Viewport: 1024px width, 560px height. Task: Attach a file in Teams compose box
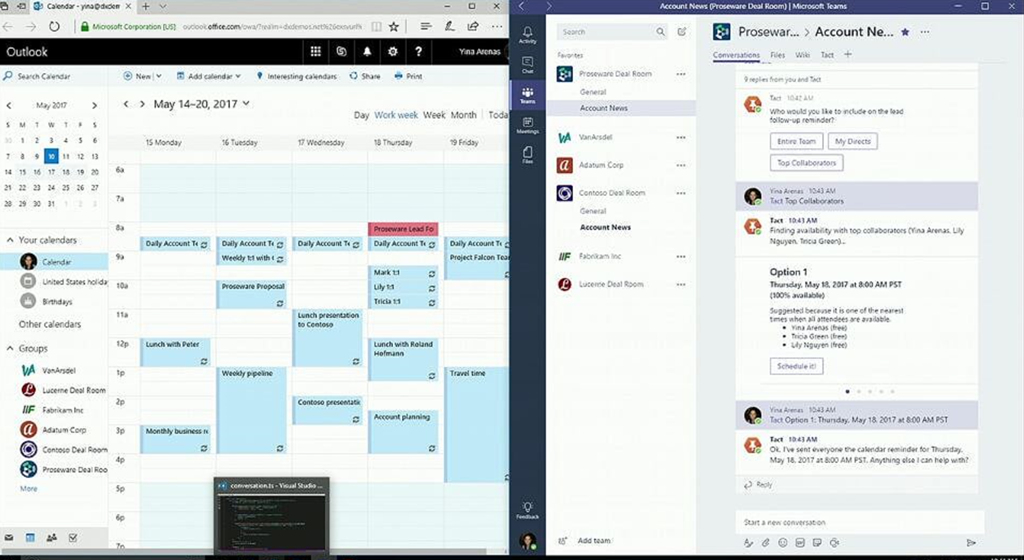click(765, 542)
